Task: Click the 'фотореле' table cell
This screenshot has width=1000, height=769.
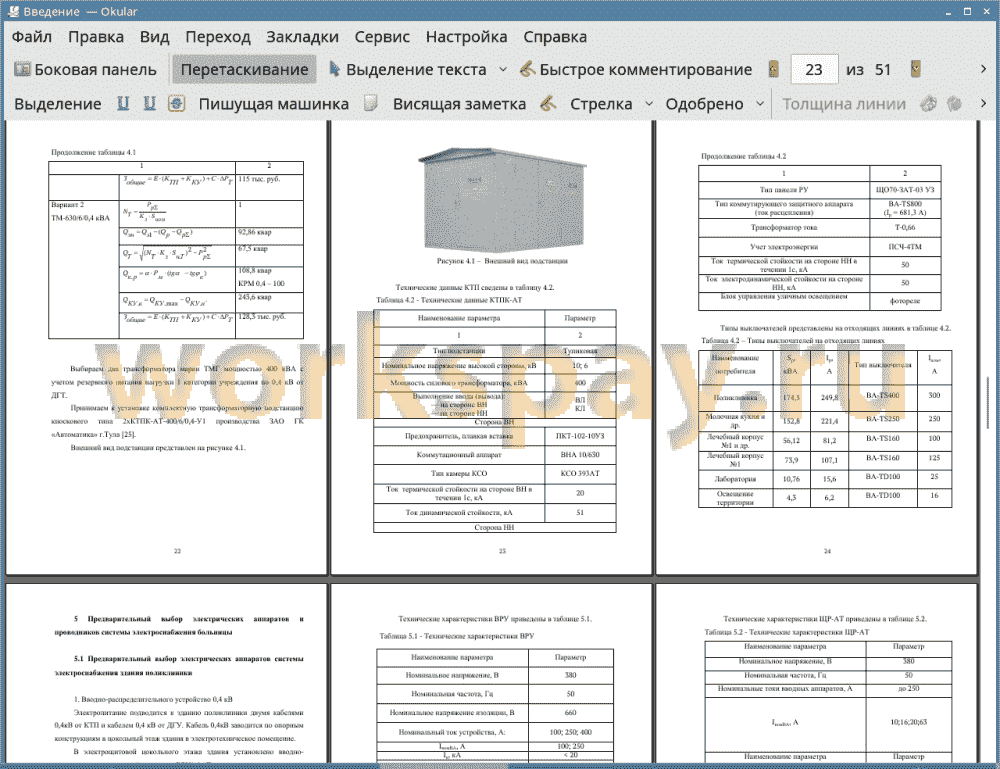Action: coord(904,301)
